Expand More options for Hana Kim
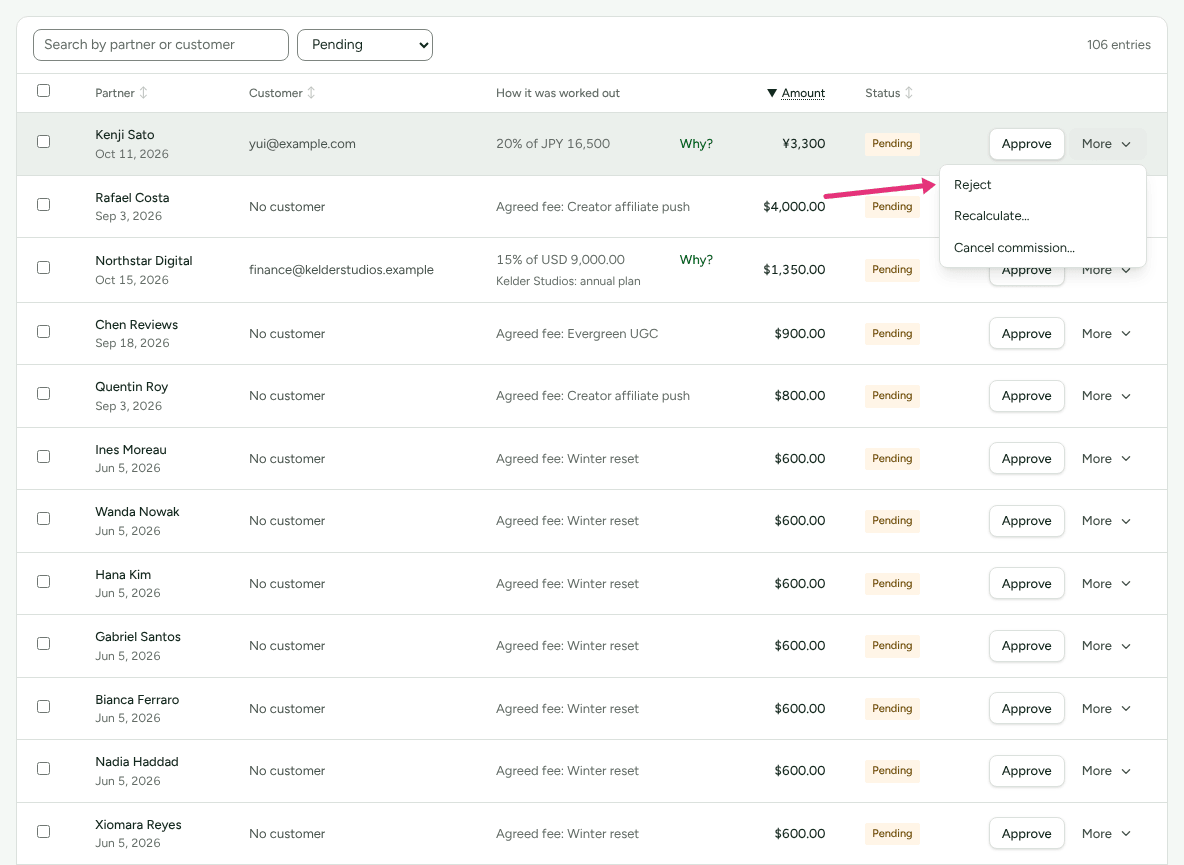The width and height of the screenshot is (1184, 865). [1106, 583]
